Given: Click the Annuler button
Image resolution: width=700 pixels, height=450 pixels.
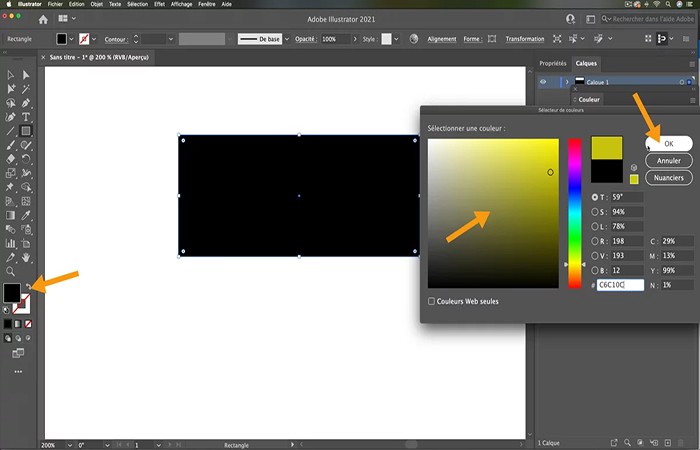Looking at the screenshot, I should 667,160.
